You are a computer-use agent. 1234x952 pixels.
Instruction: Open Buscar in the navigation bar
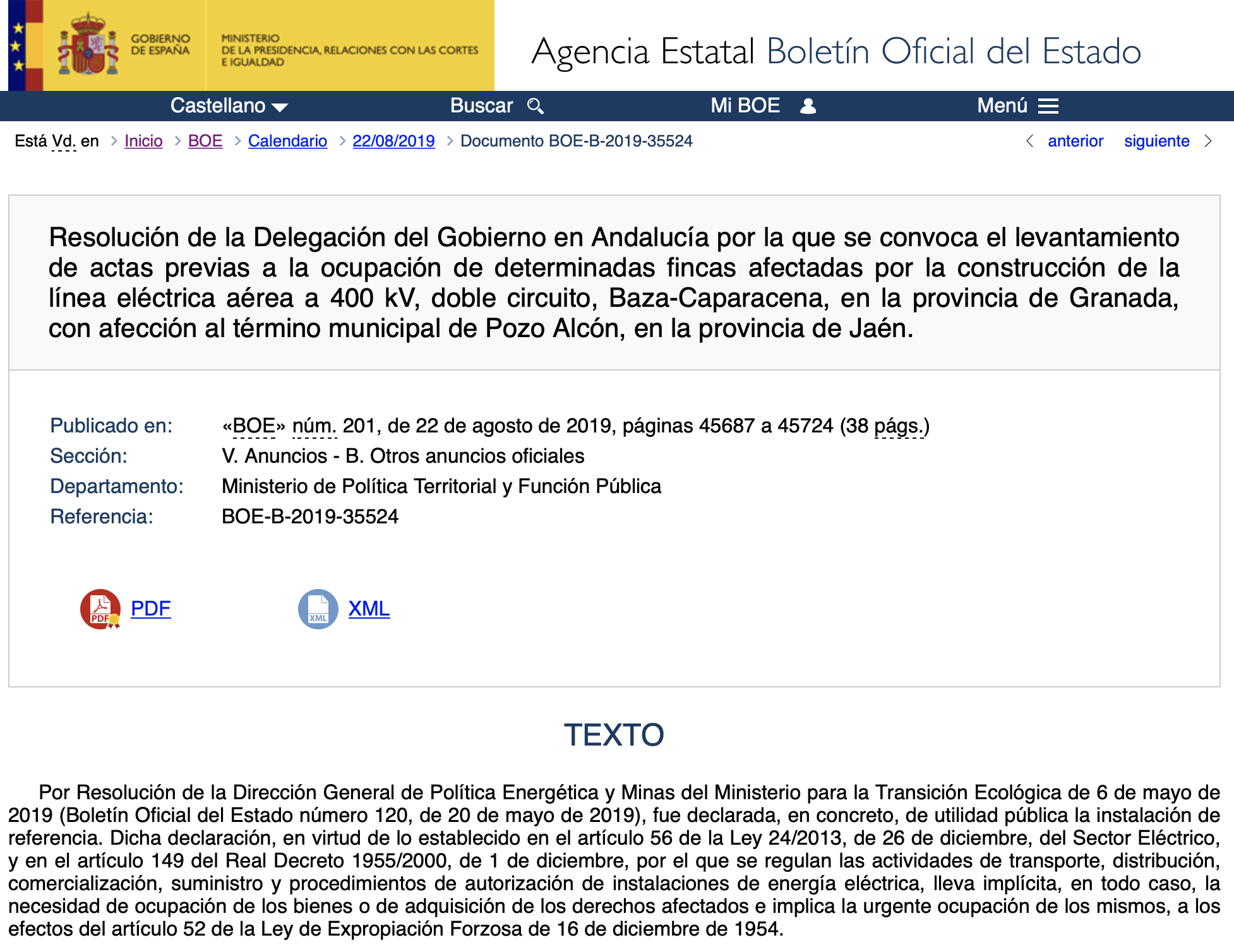pyautogui.click(x=496, y=105)
